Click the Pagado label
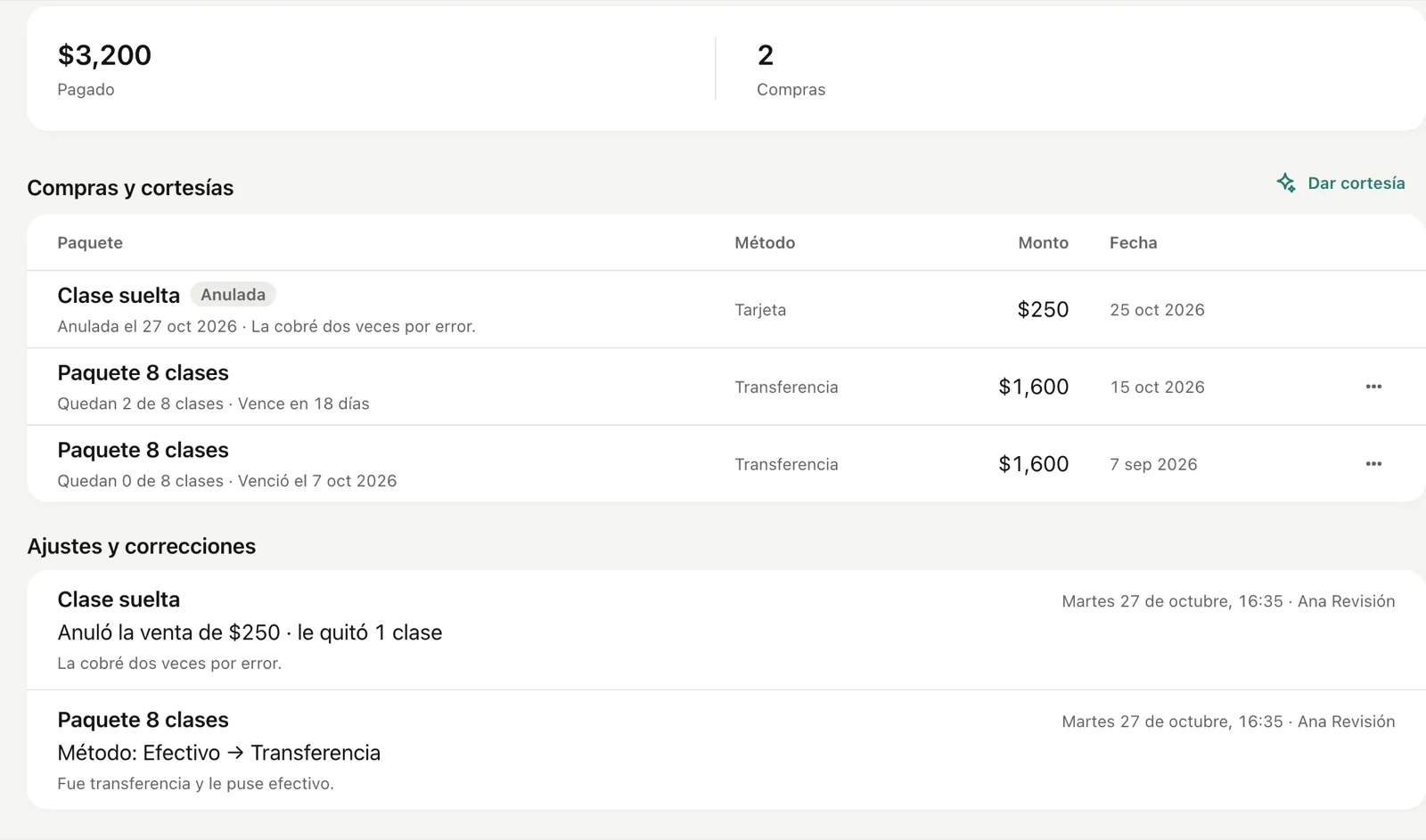1426x840 pixels. click(86, 89)
